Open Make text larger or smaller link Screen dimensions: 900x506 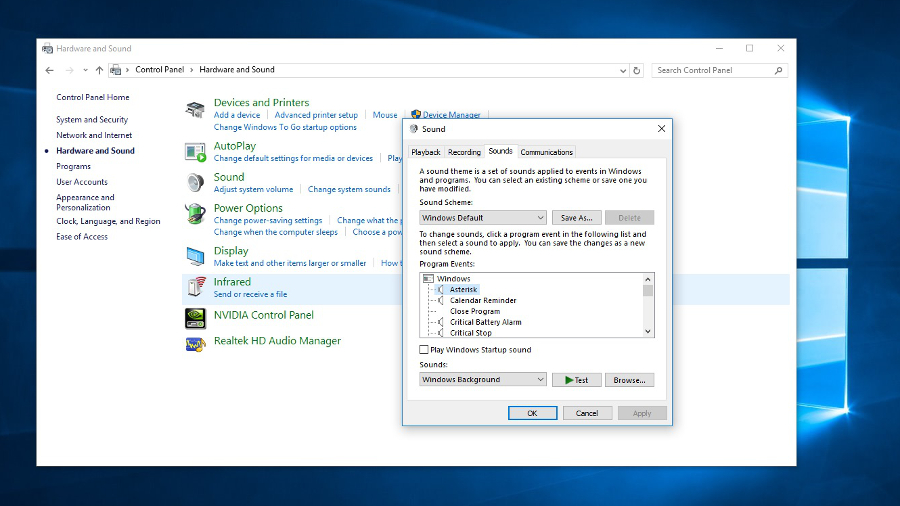click(290, 263)
